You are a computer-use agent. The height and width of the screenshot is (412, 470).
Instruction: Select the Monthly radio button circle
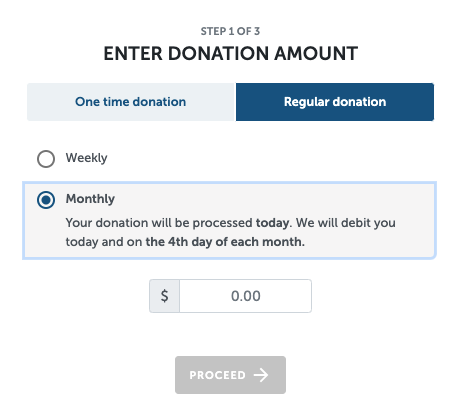(x=46, y=200)
